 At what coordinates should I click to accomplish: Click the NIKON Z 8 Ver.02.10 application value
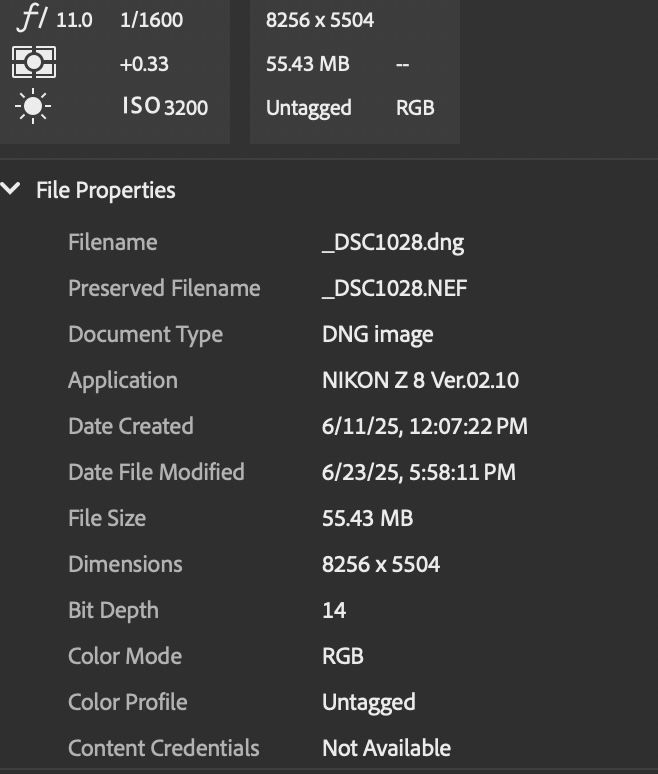[x=420, y=381]
